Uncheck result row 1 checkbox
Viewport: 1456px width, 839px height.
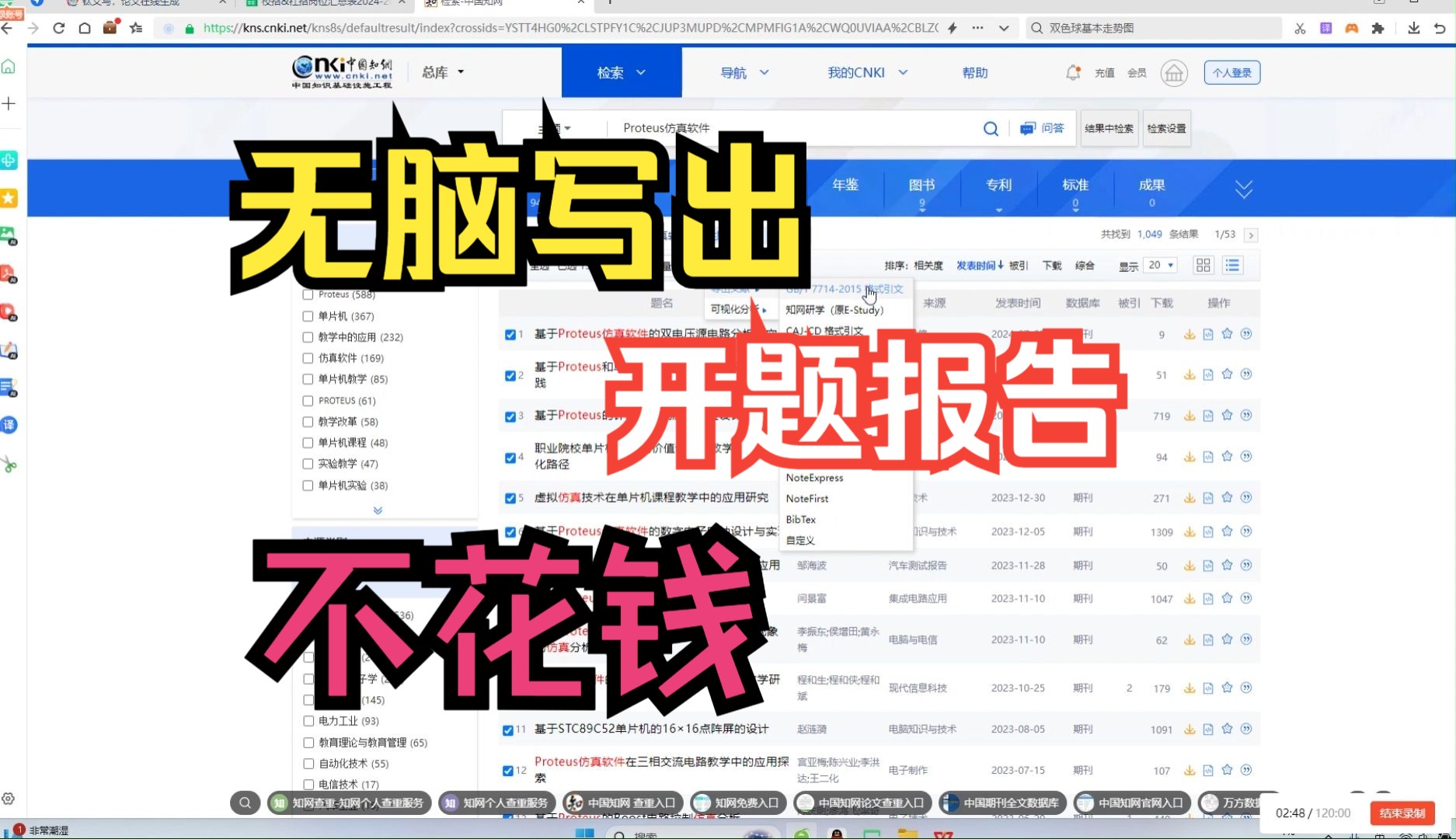(510, 334)
